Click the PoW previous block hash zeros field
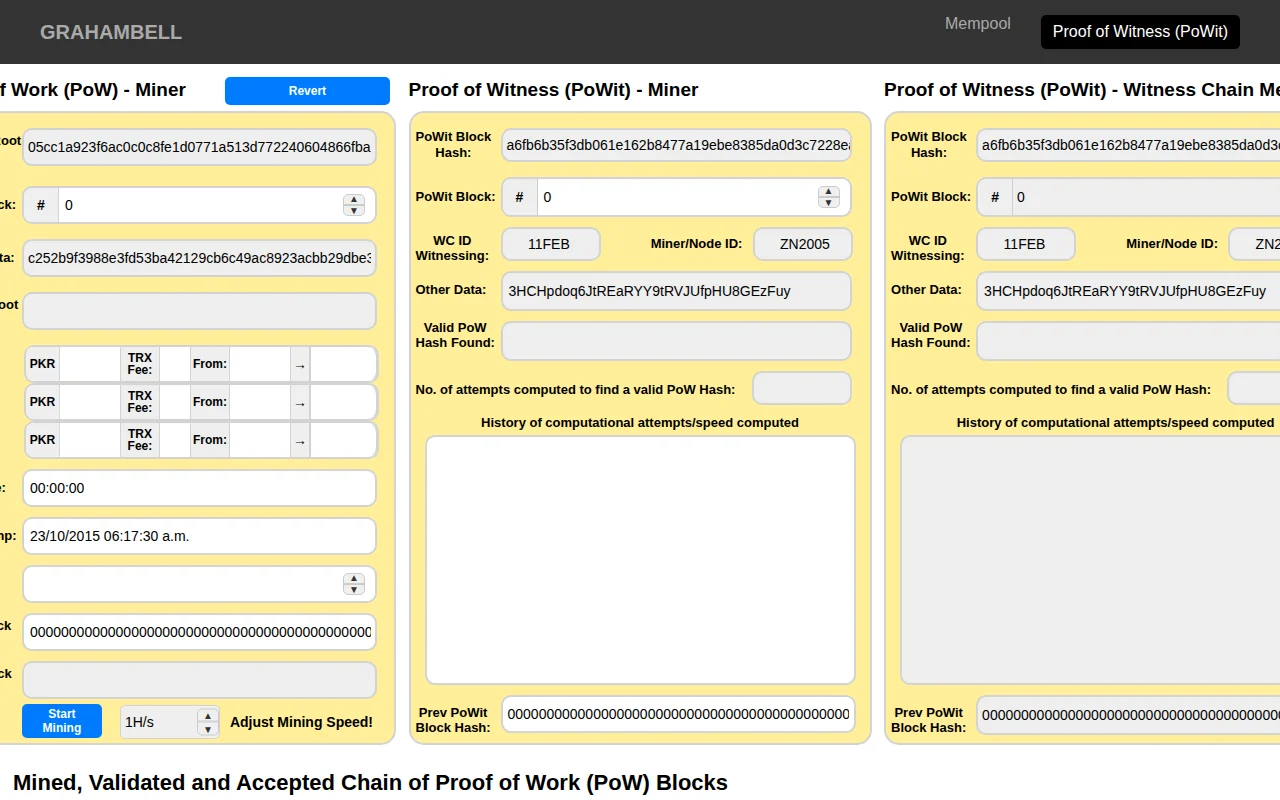This screenshot has width=1280, height=800. 199,632
